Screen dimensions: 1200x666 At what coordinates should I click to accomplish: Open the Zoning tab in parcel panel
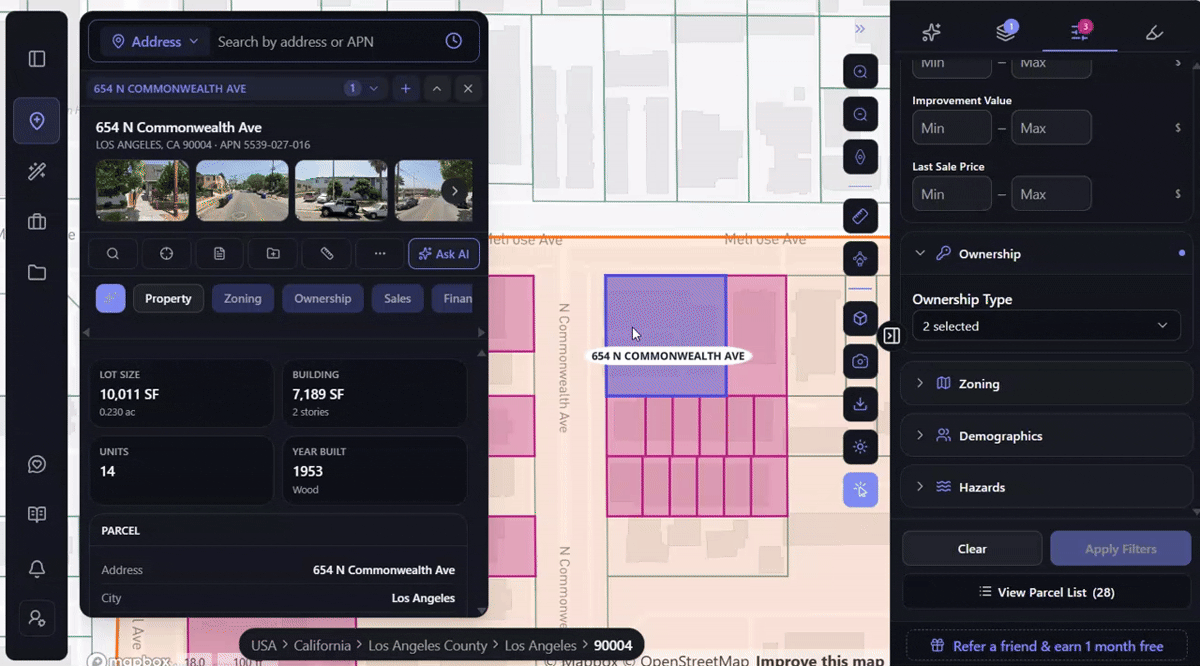coord(243,298)
